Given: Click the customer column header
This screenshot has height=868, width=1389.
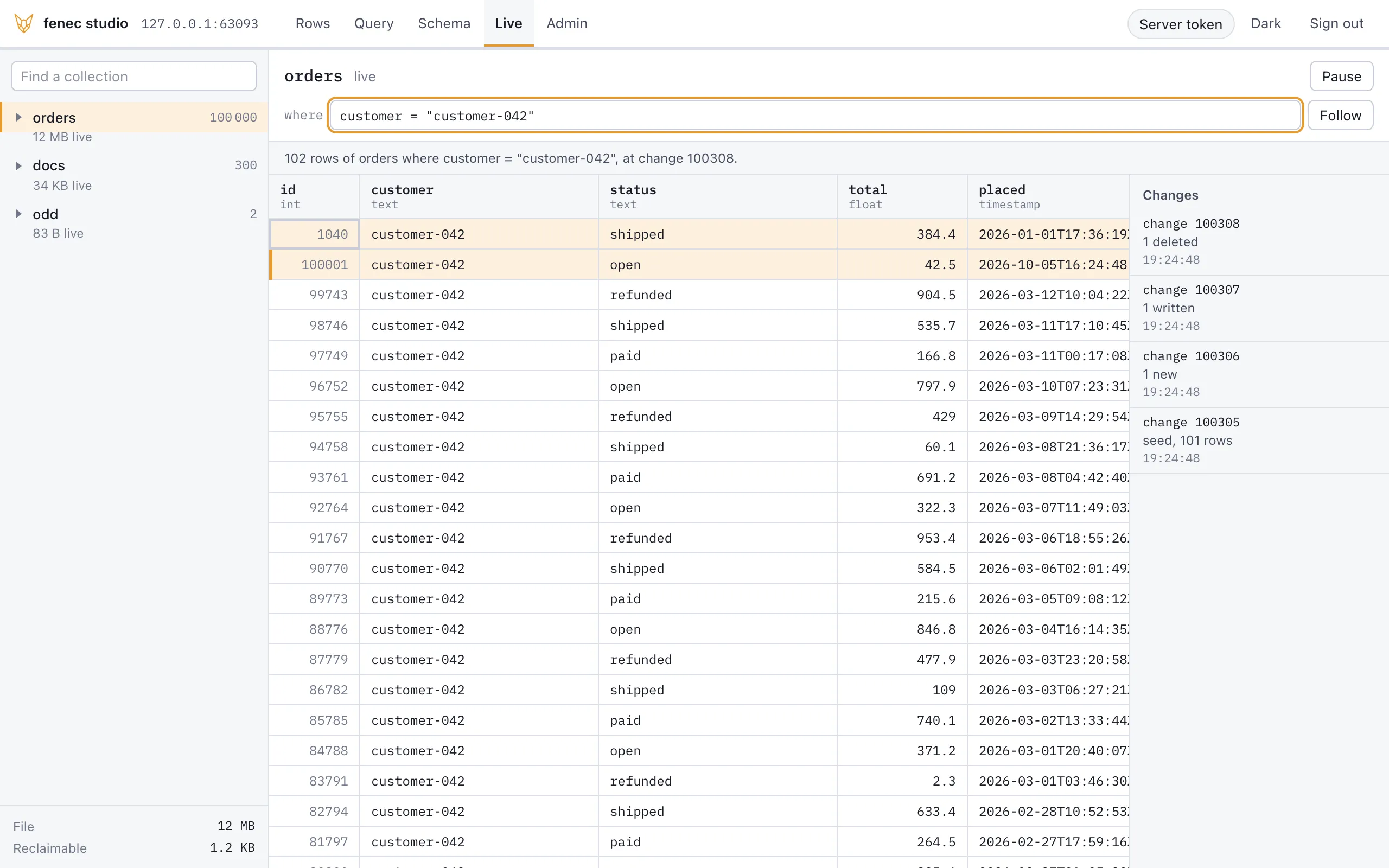Looking at the screenshot, I should tap(479, 196).
